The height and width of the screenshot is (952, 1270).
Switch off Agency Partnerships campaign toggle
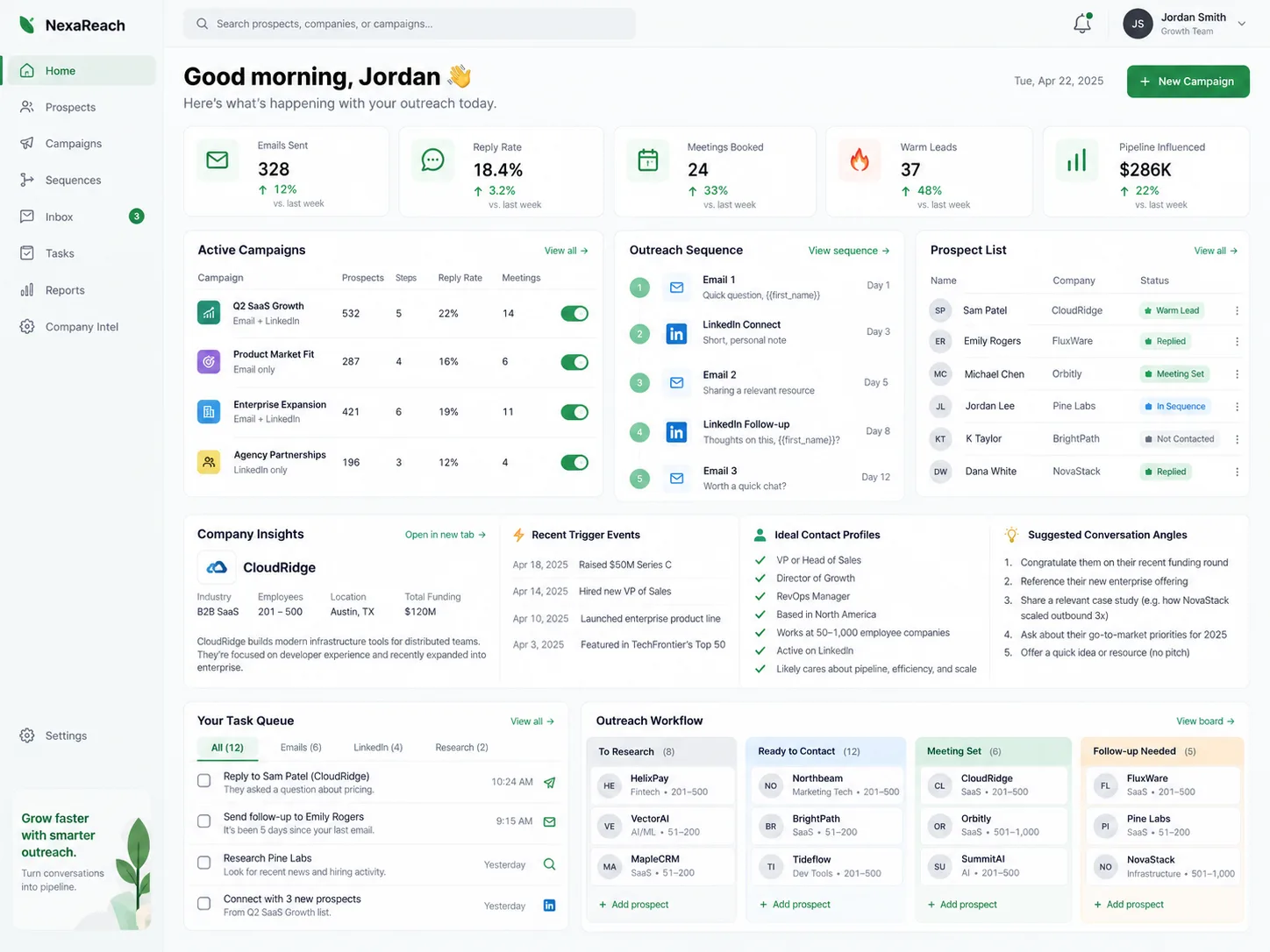574,462
